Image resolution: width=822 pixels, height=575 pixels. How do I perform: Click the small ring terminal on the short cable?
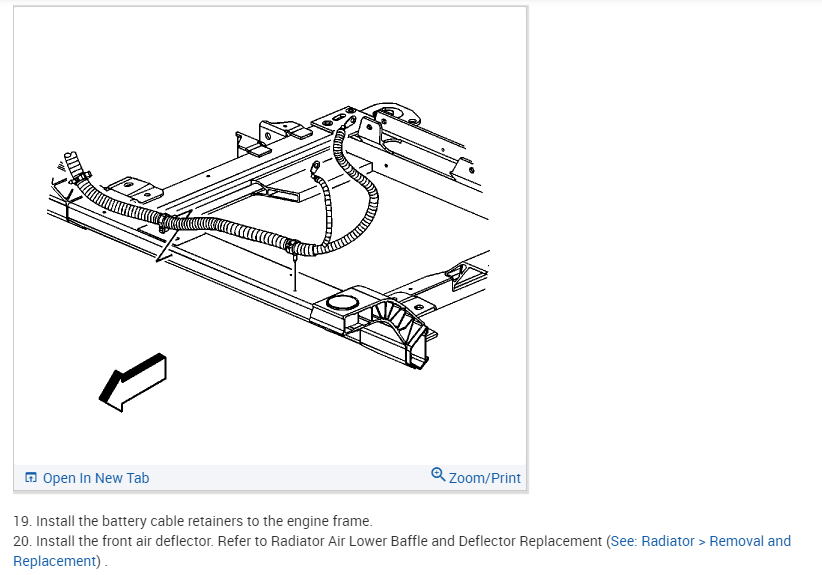pyautogui.click(x=315, y=168)
